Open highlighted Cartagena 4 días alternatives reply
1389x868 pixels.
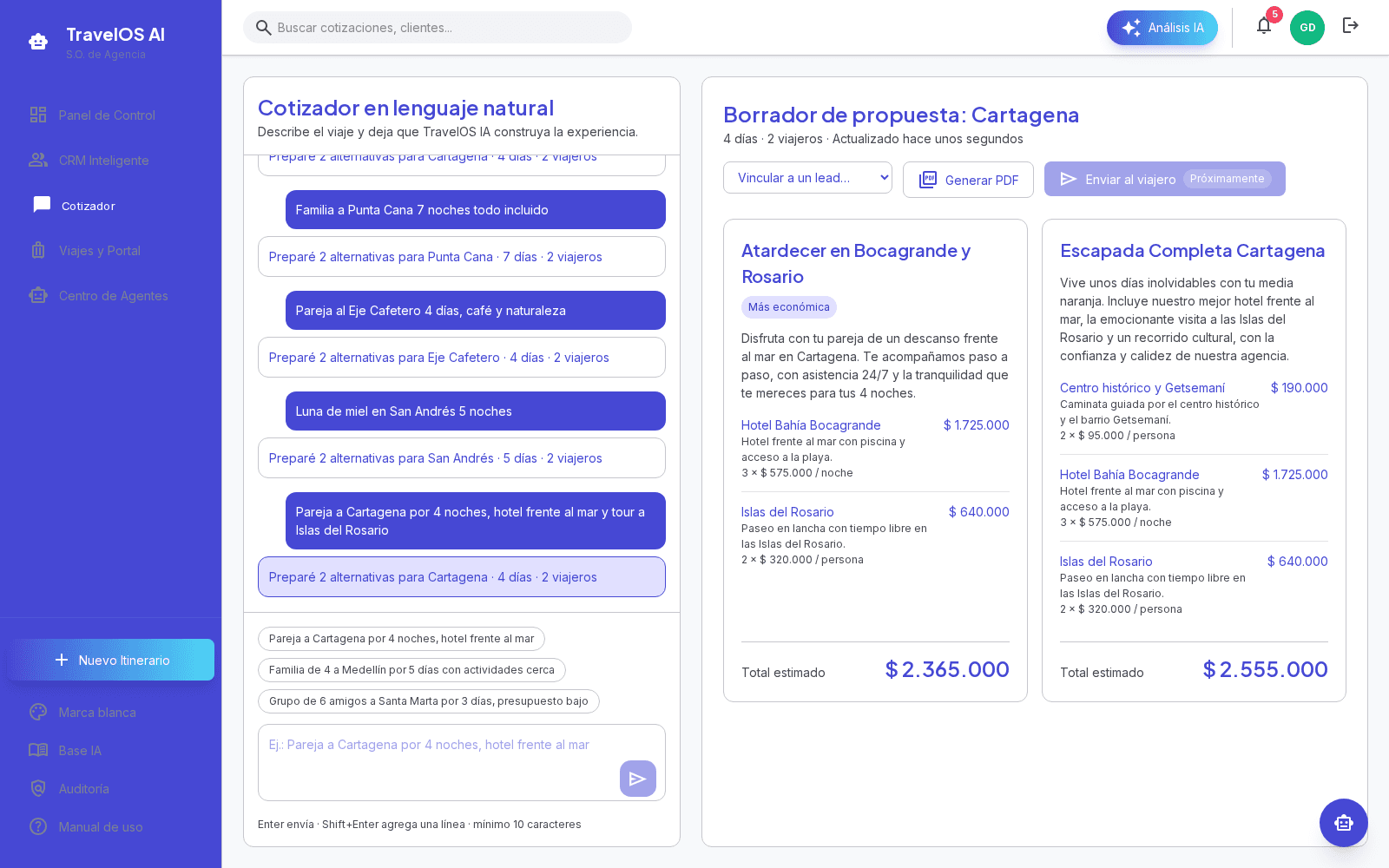[x=462, y=577]
